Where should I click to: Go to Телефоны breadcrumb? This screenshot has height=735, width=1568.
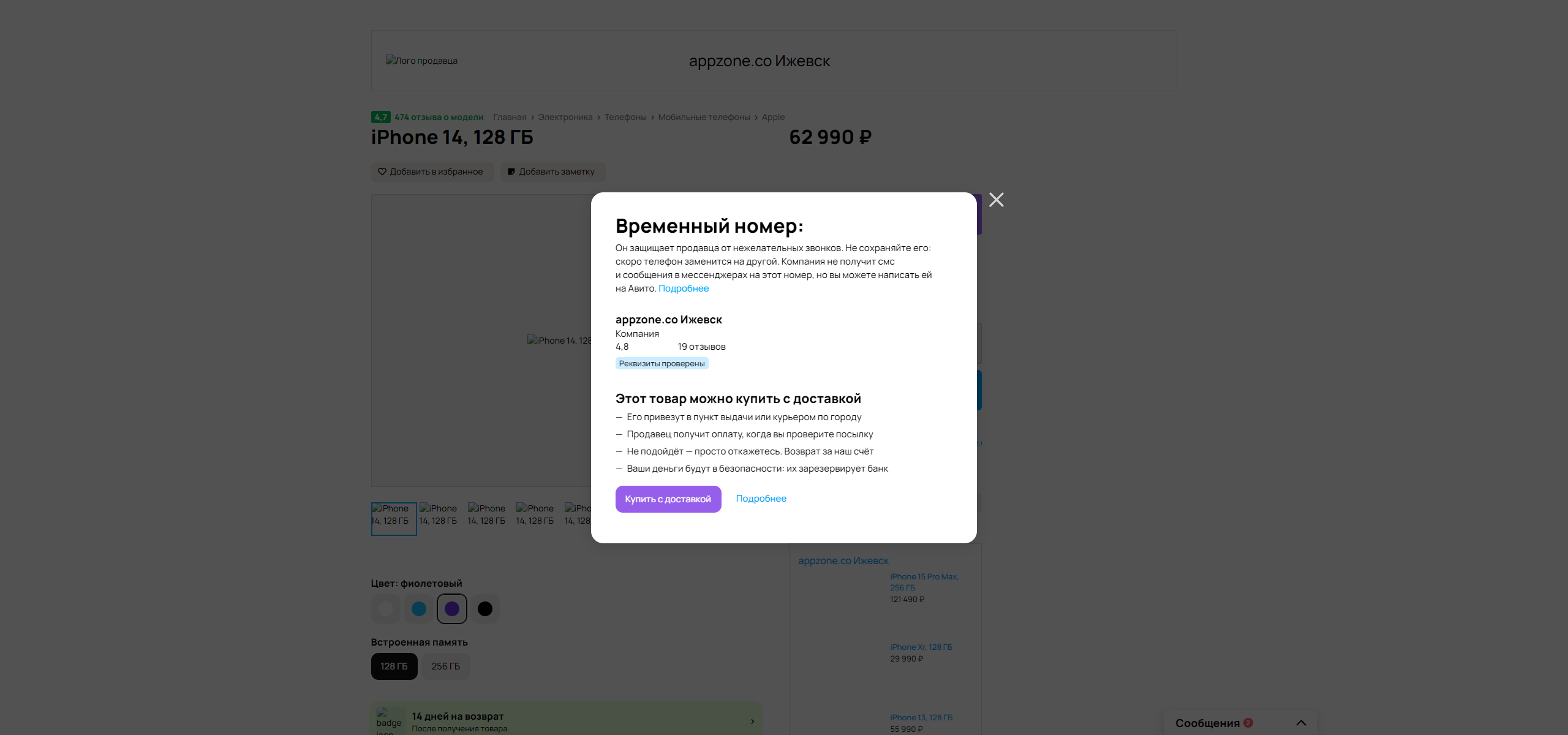pos(625,117)
